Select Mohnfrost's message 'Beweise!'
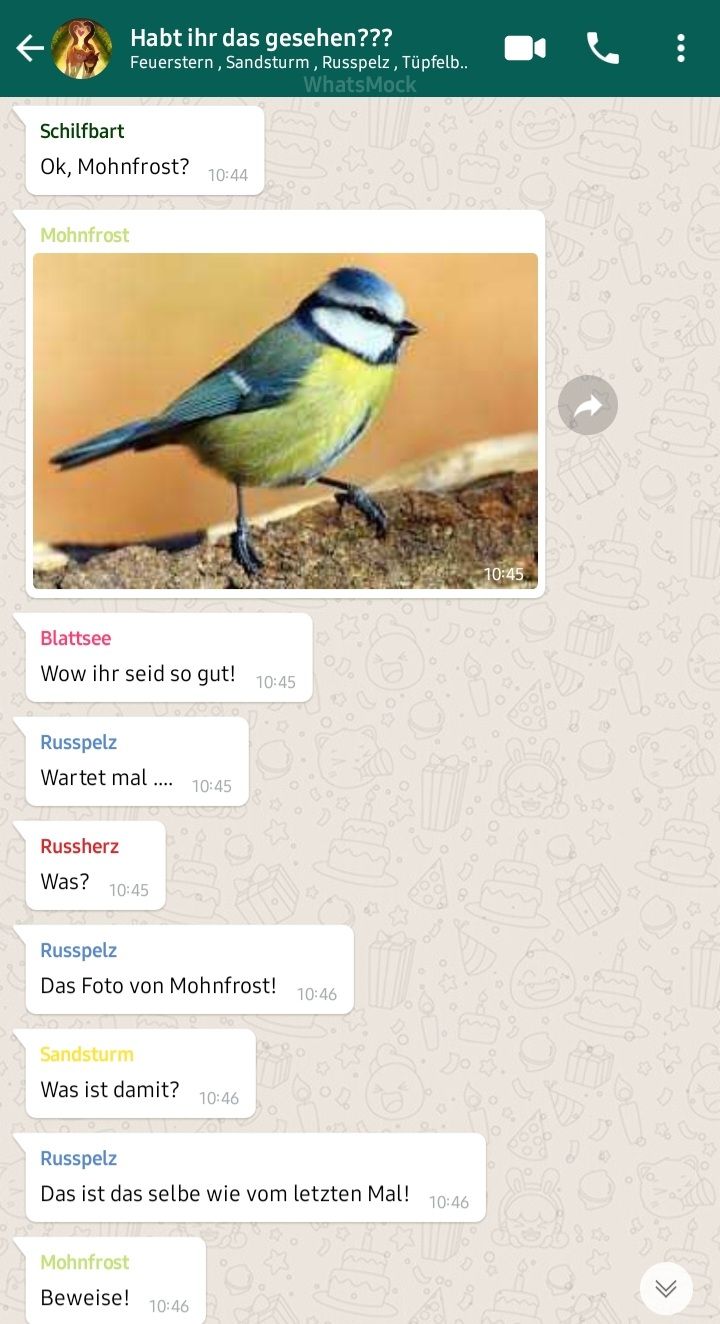The image size is (720, 1324). pyautogui.click(x=85, y=1298)
